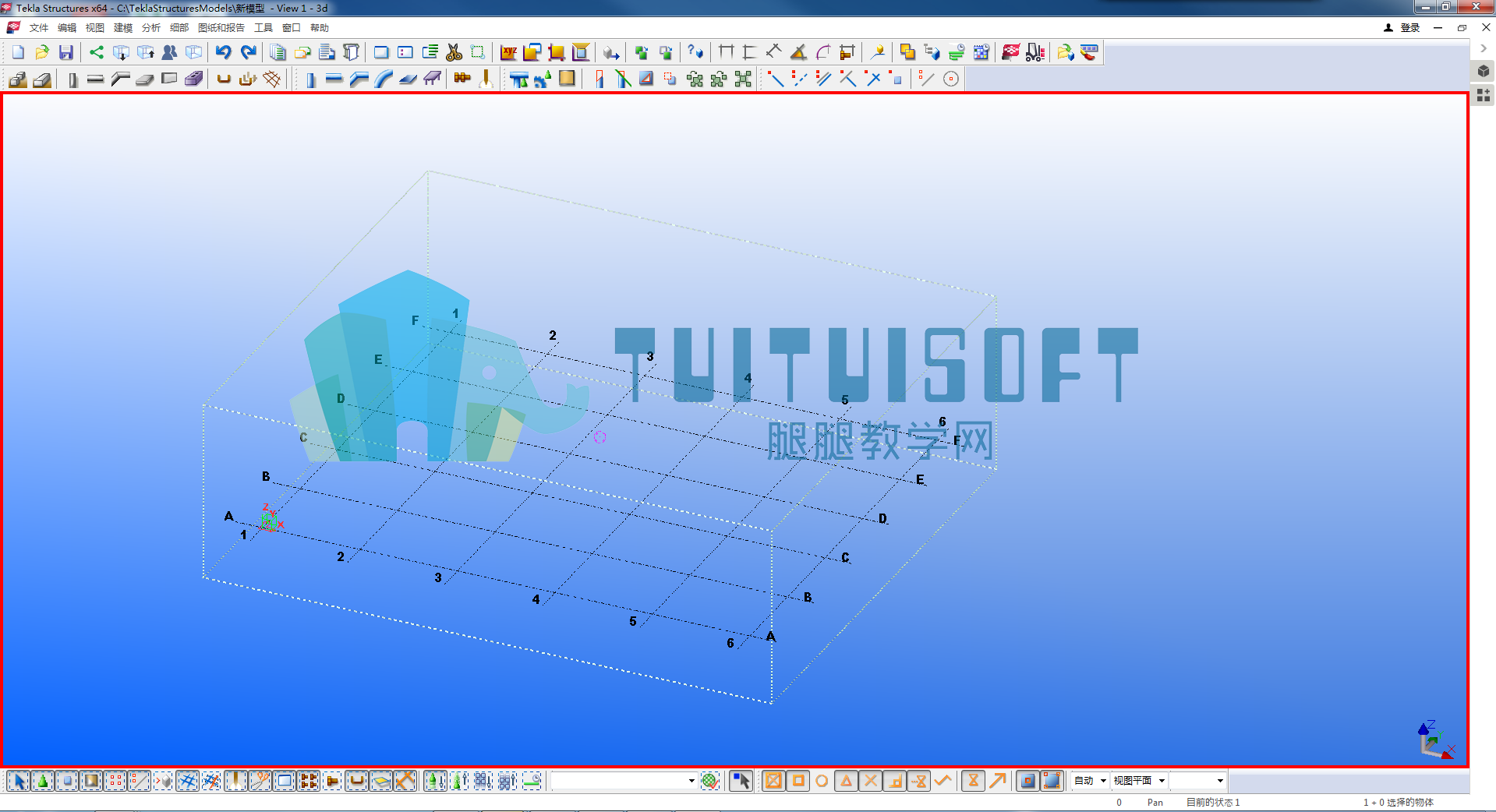Click the reinforcement mesh tool

click(272, 79)
